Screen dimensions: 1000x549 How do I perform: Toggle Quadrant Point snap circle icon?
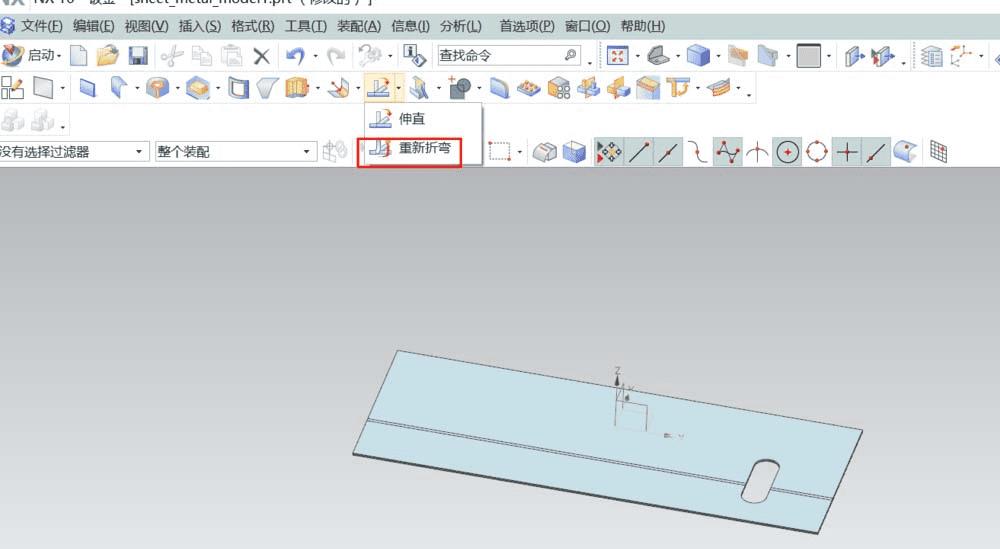[817, 152]
